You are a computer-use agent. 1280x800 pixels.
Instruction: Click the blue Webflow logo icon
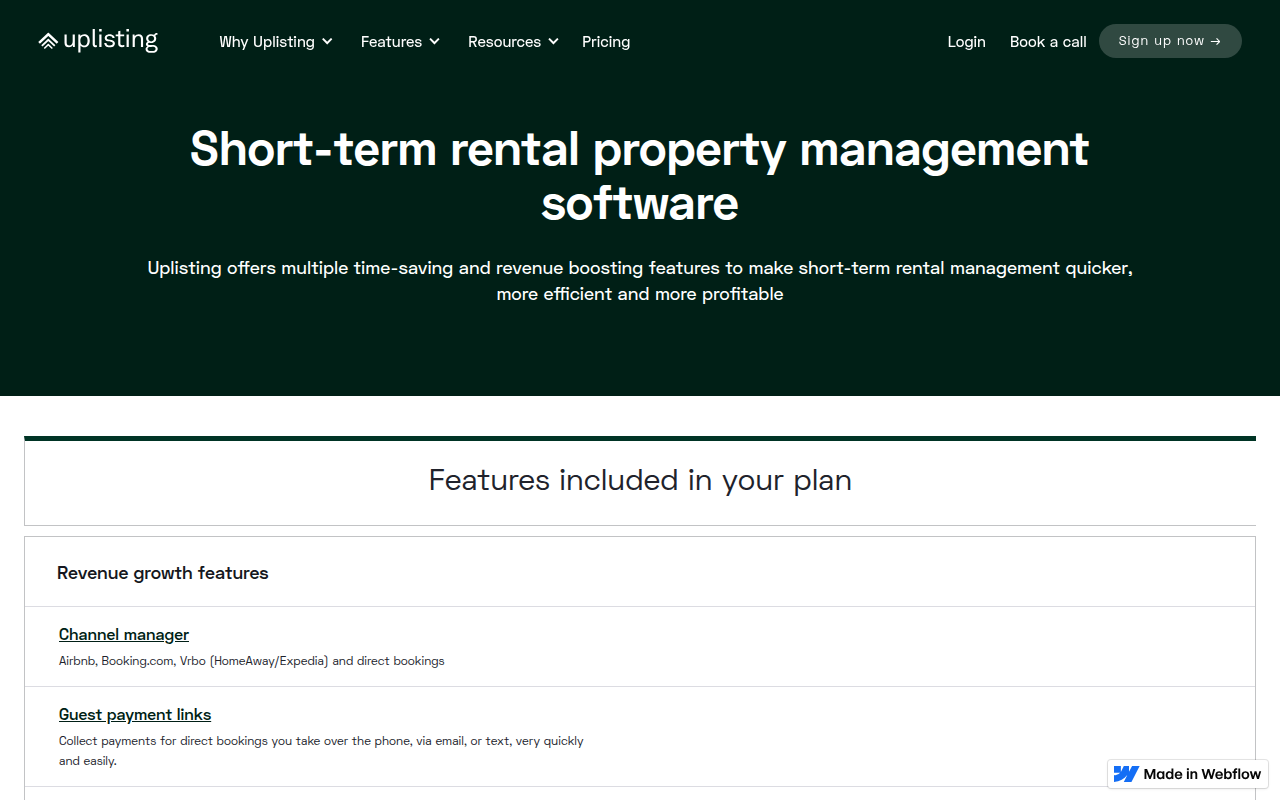pos(1126,774)
